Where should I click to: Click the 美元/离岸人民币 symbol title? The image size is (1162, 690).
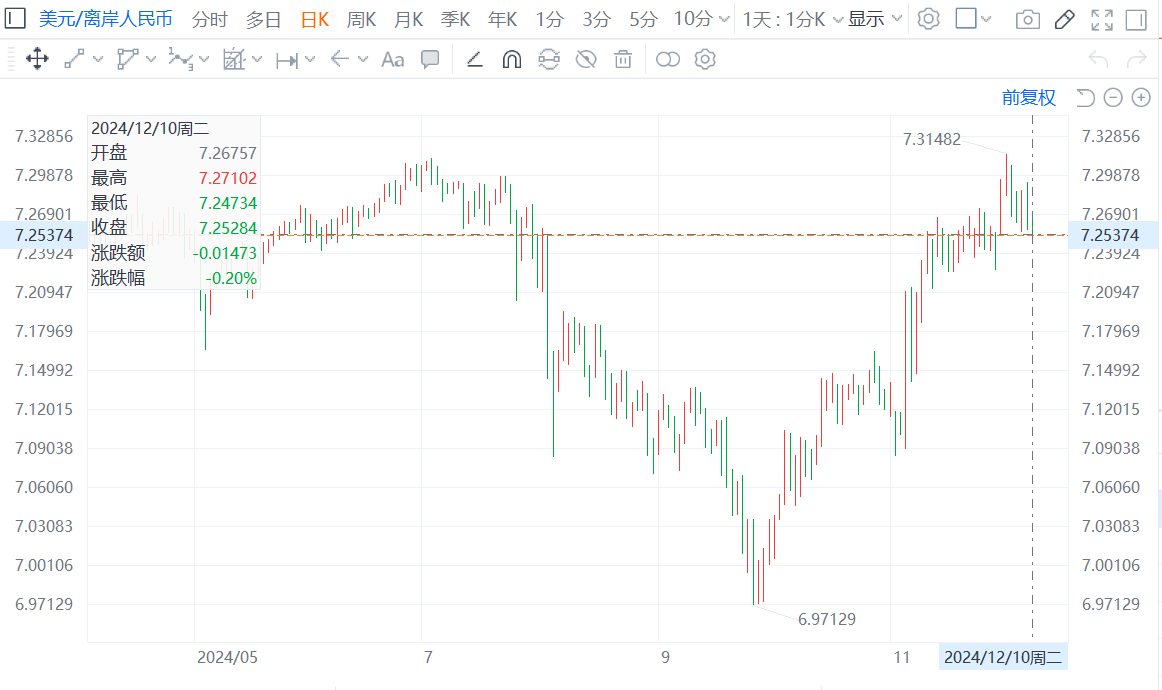pyautogui.click(x=105, y=19)
